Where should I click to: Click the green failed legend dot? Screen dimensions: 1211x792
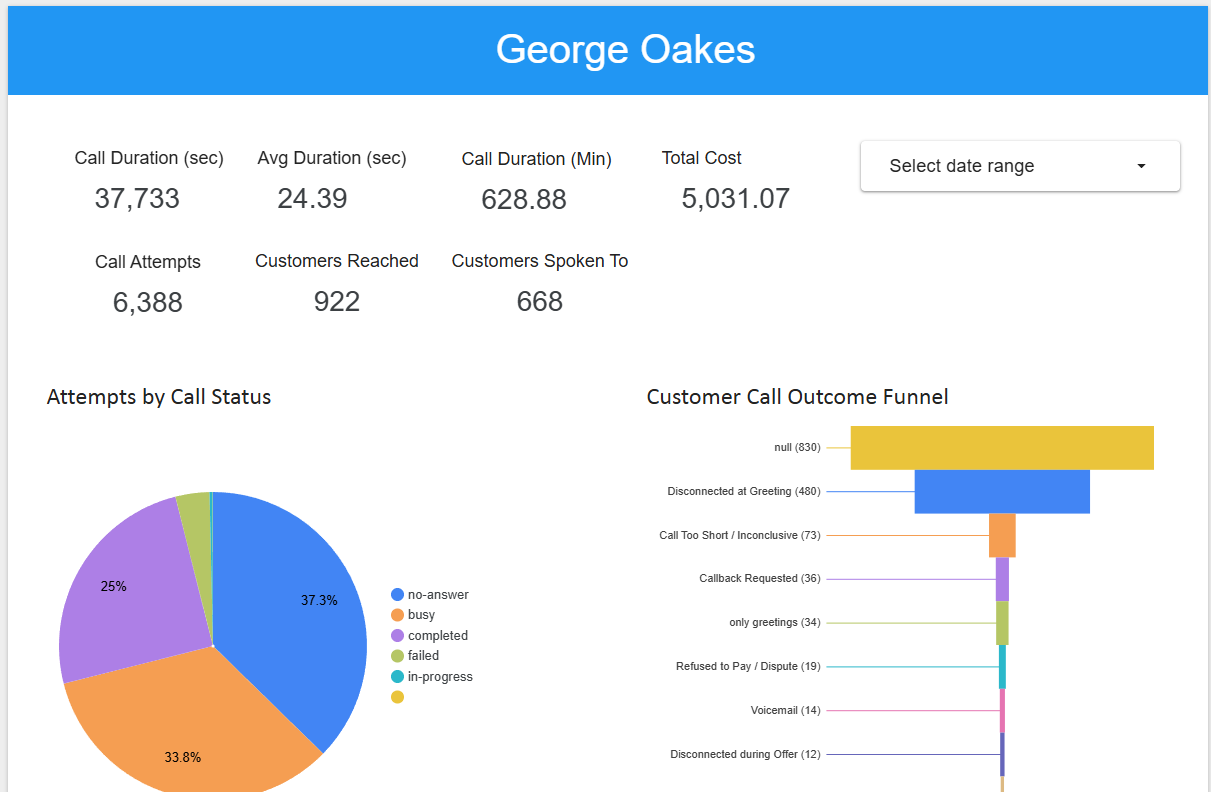pos(397,656)
